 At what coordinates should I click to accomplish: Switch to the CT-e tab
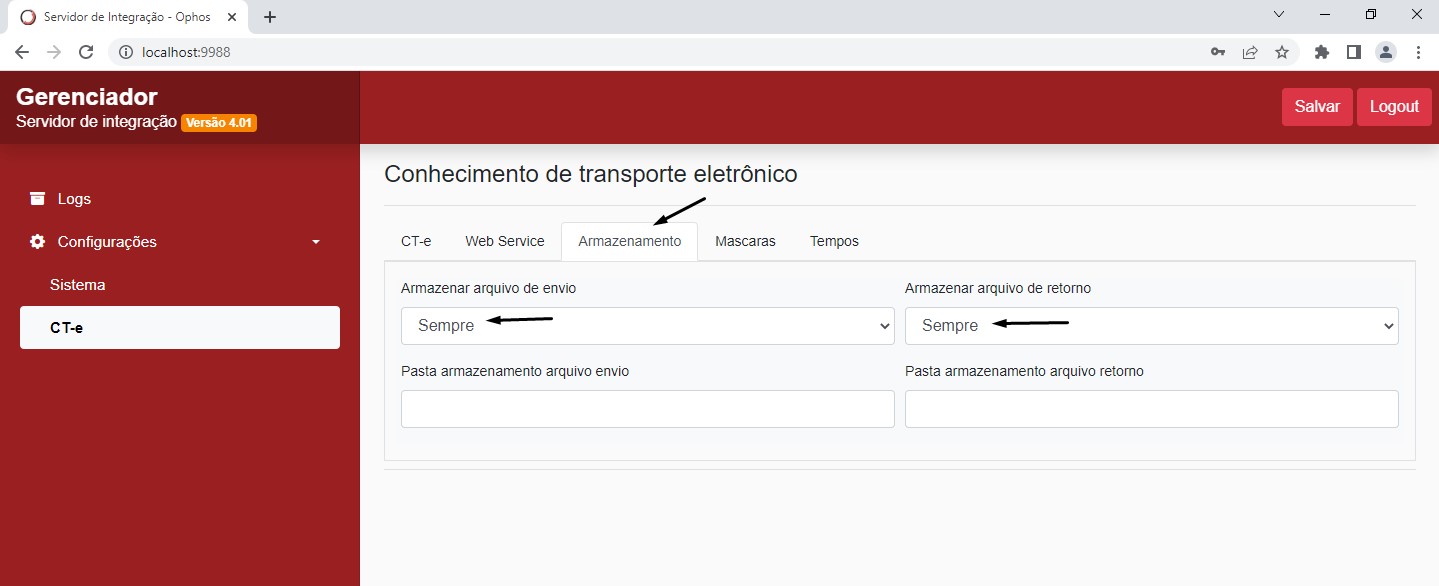pyautogui.click(x=416, y=241)
